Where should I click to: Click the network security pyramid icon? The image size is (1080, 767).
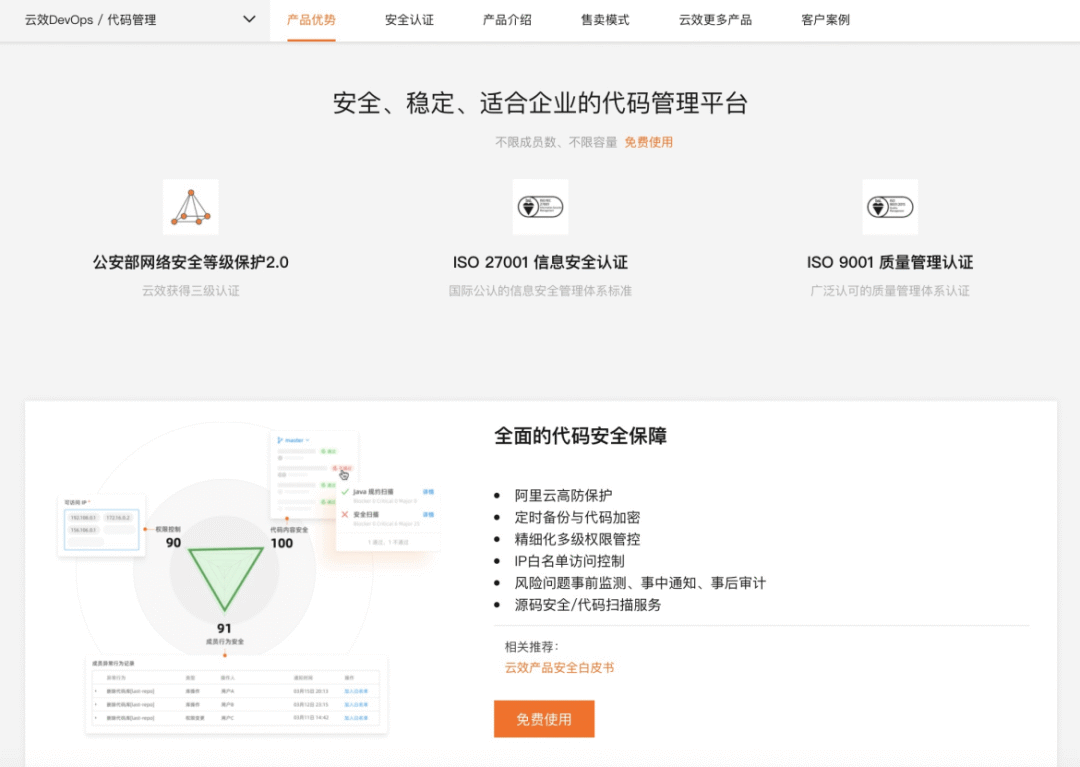click(x=191, y=207)
